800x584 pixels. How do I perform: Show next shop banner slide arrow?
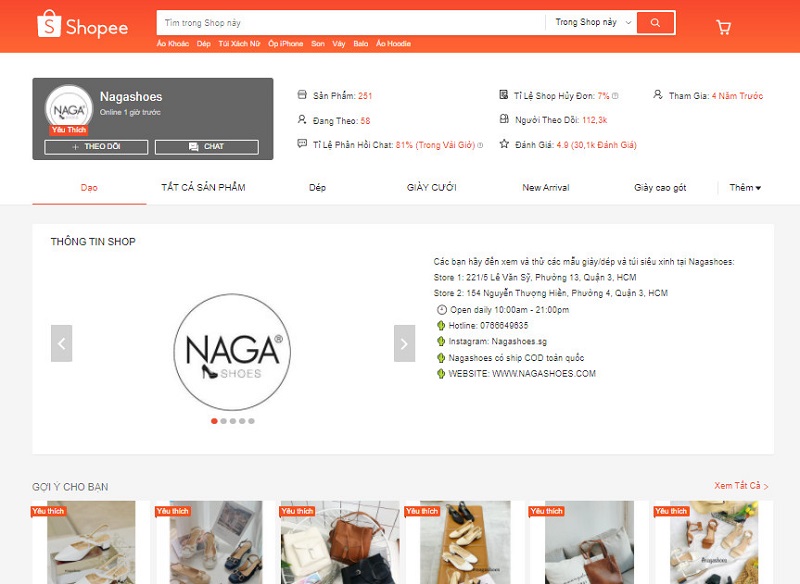pyautogui.click(x=404, y=343)
